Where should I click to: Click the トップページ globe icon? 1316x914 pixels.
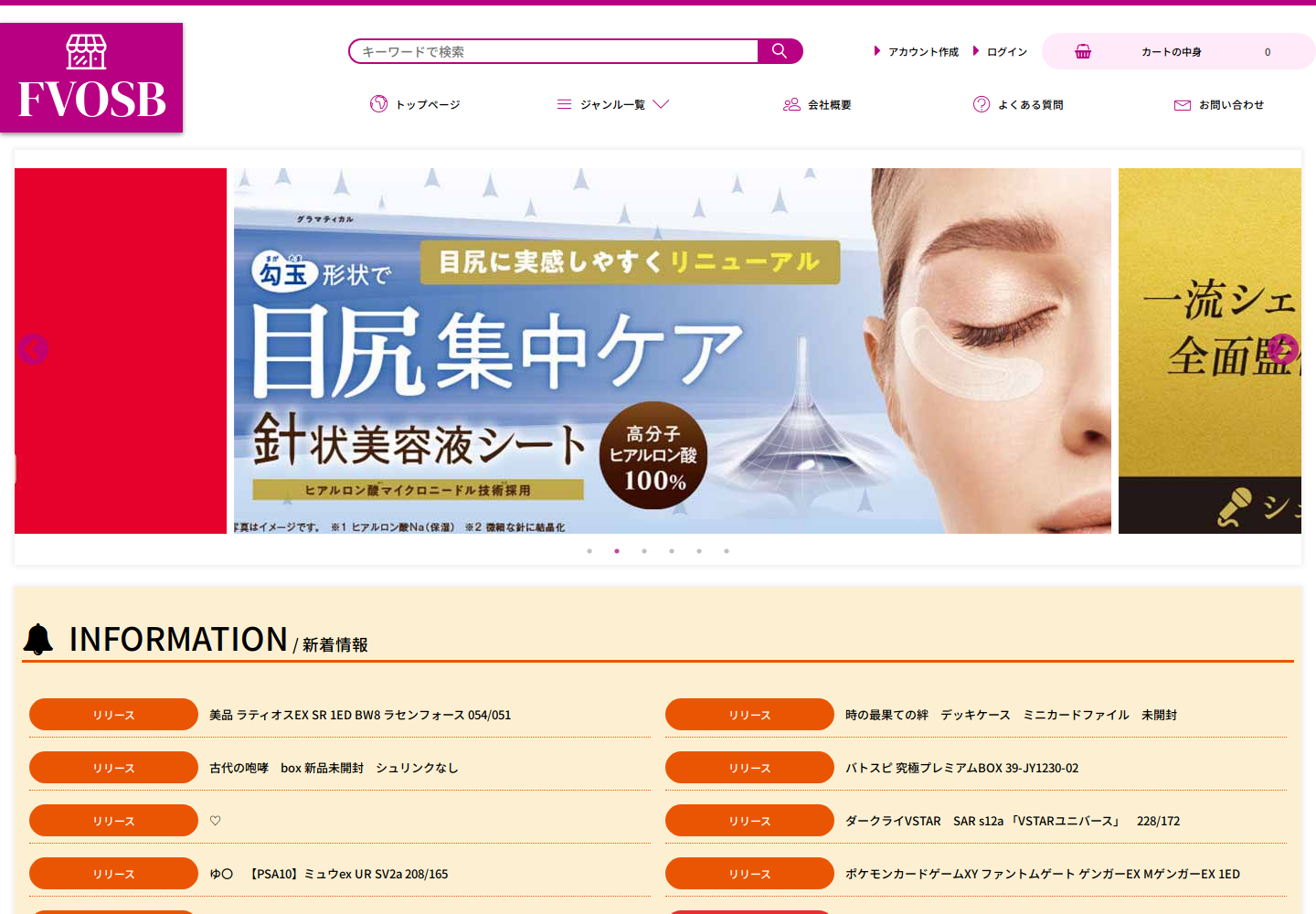tap(378, 104)
